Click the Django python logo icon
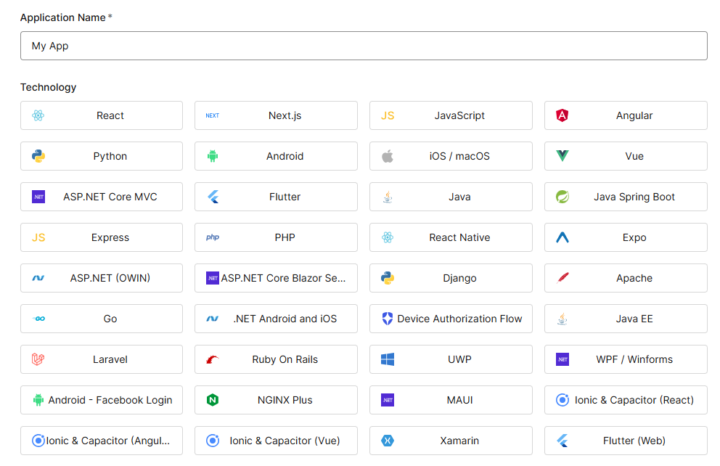 [388, 278]
